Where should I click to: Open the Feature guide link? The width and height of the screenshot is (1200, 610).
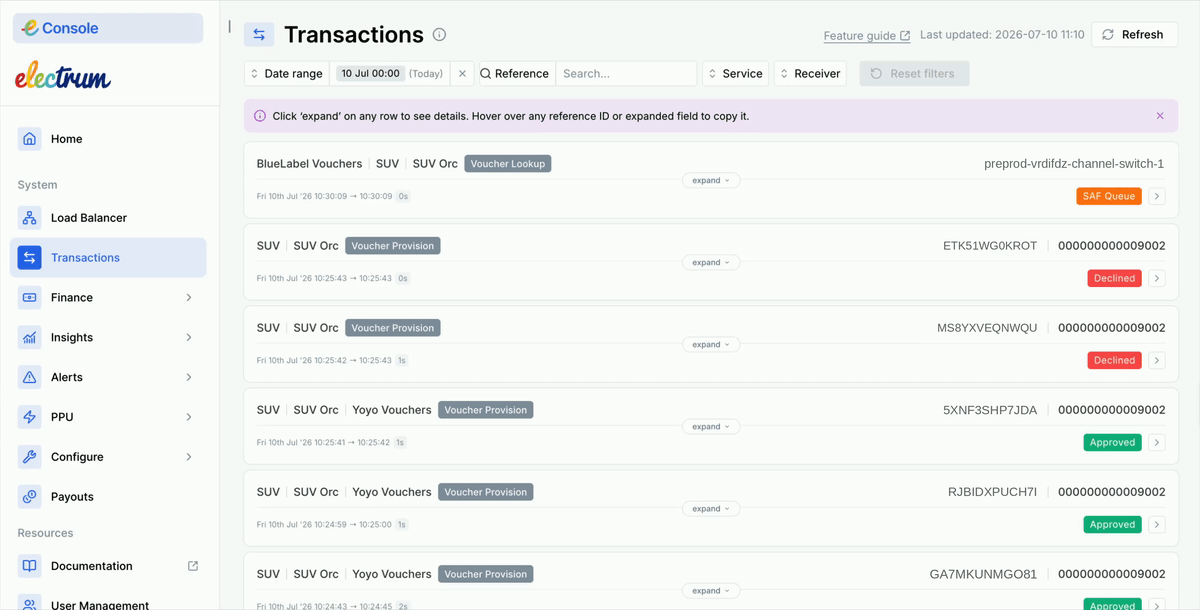(867, 35)
